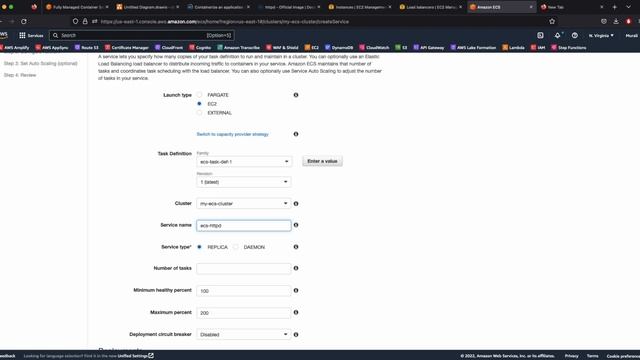Open the WAF & Shield bookmark shortcut
Viewport: 640px width, 360px height.
282,48
